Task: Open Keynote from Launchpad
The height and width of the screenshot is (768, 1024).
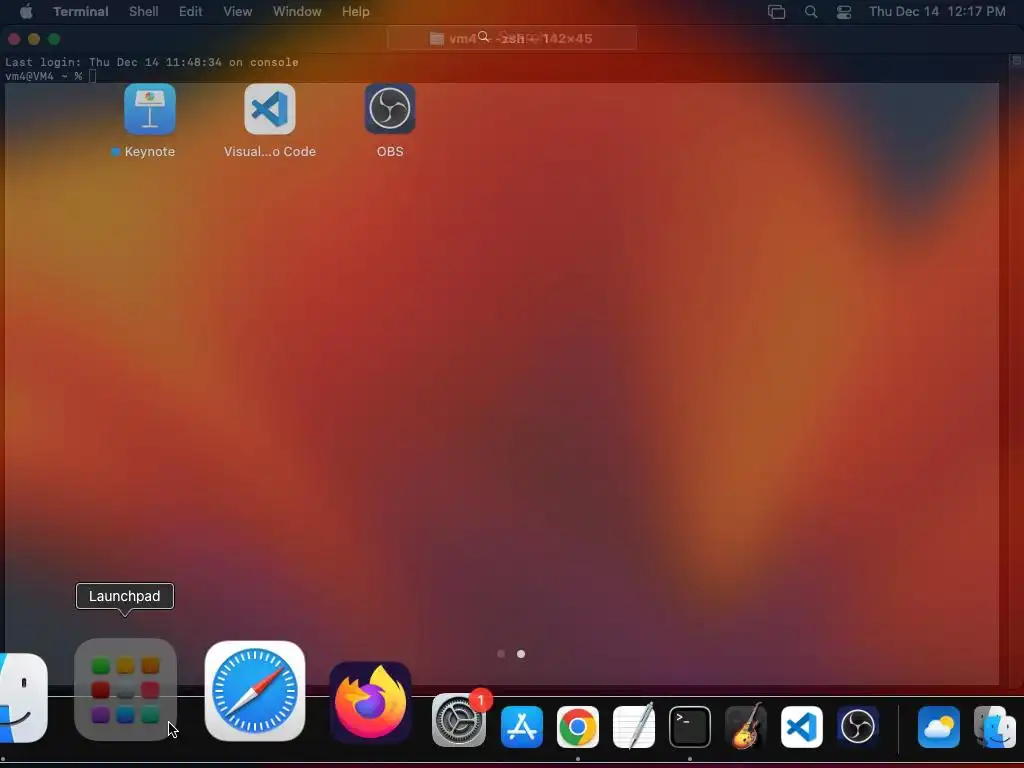Action: pos(150,109)
